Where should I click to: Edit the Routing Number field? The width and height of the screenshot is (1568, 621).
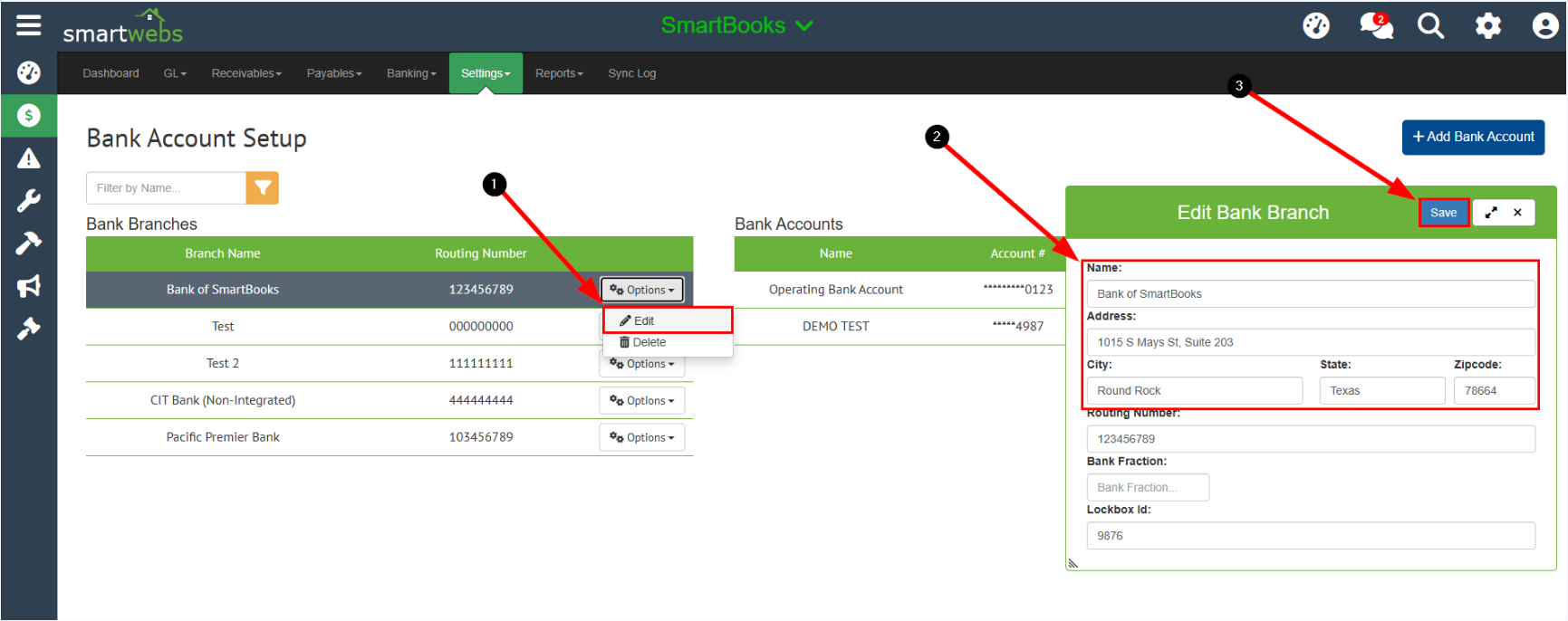pos(1311,439)
